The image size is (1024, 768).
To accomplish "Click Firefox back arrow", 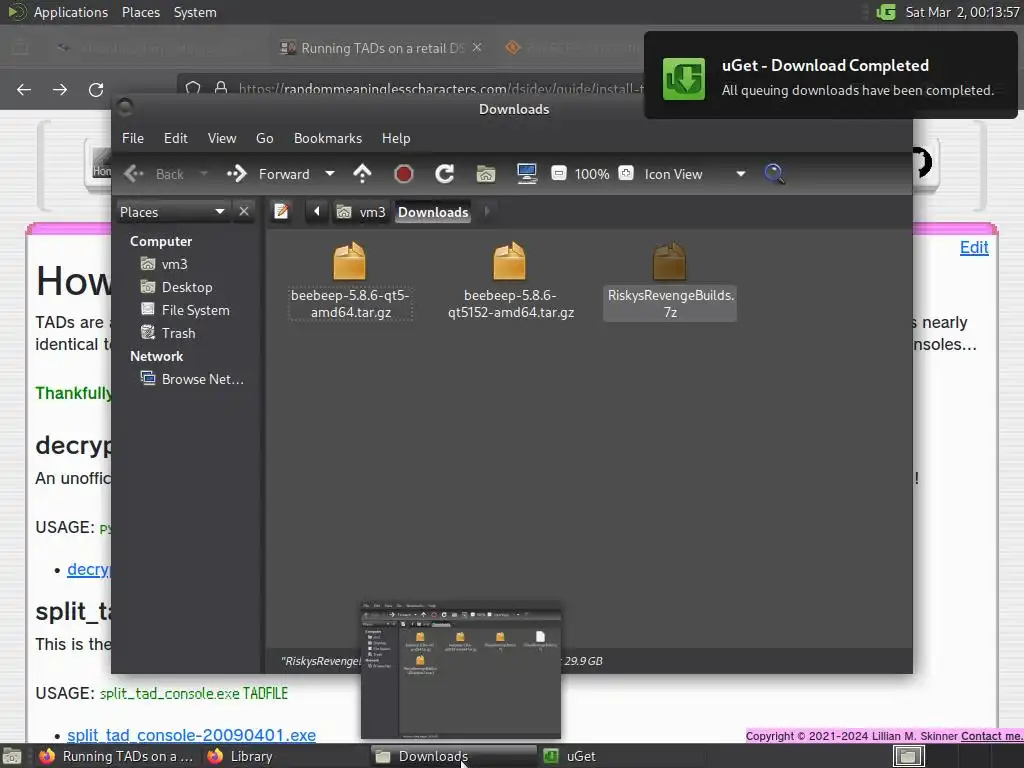I will click(24, 89).
